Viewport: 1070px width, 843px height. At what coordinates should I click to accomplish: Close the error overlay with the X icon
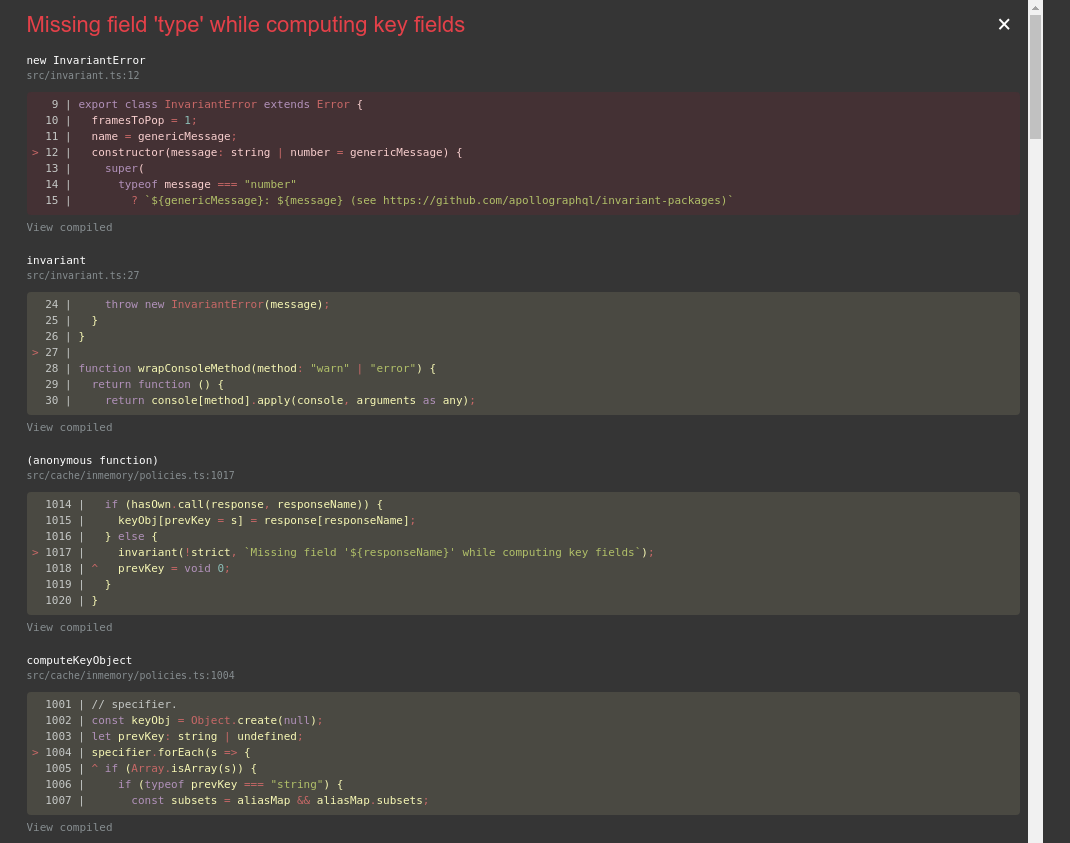pos(1004,25)
